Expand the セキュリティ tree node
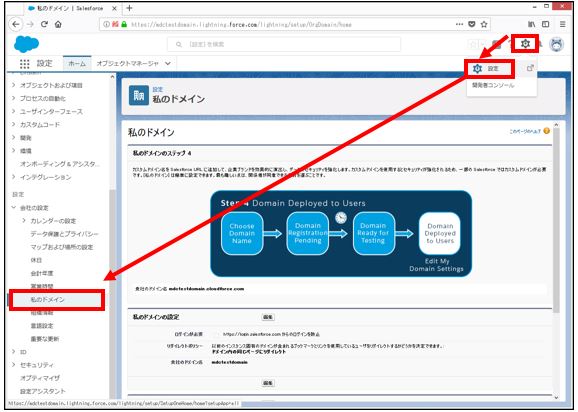The width and height of the screenshot is (578, 412). coord(14,365)
